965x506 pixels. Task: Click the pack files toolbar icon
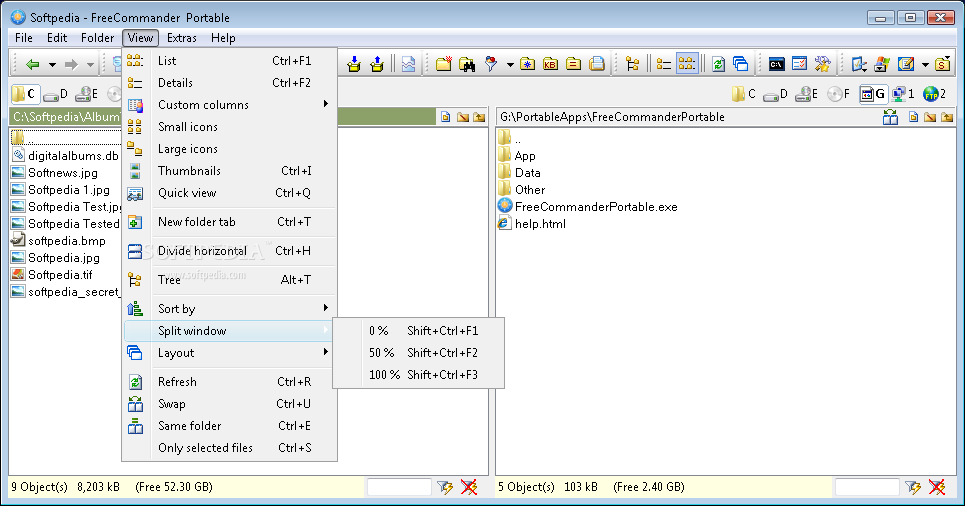[354, 64]
